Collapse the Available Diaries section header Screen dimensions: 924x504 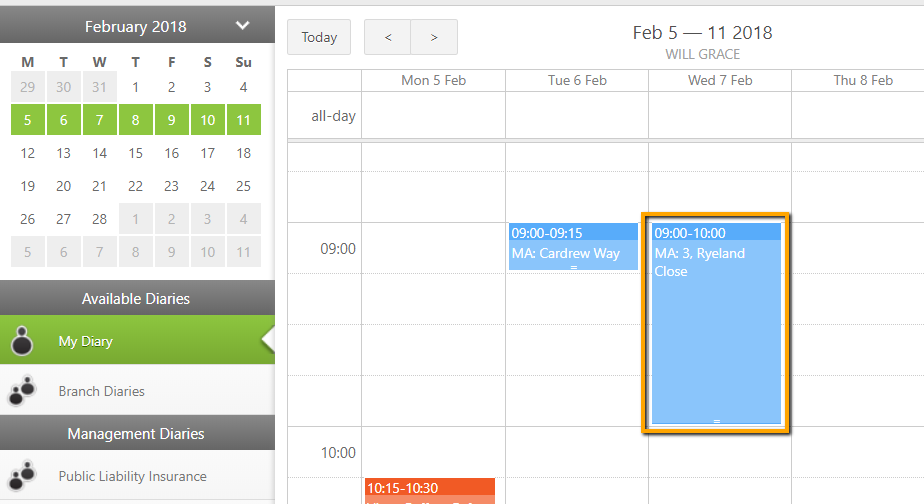click(x=137, y=298)
